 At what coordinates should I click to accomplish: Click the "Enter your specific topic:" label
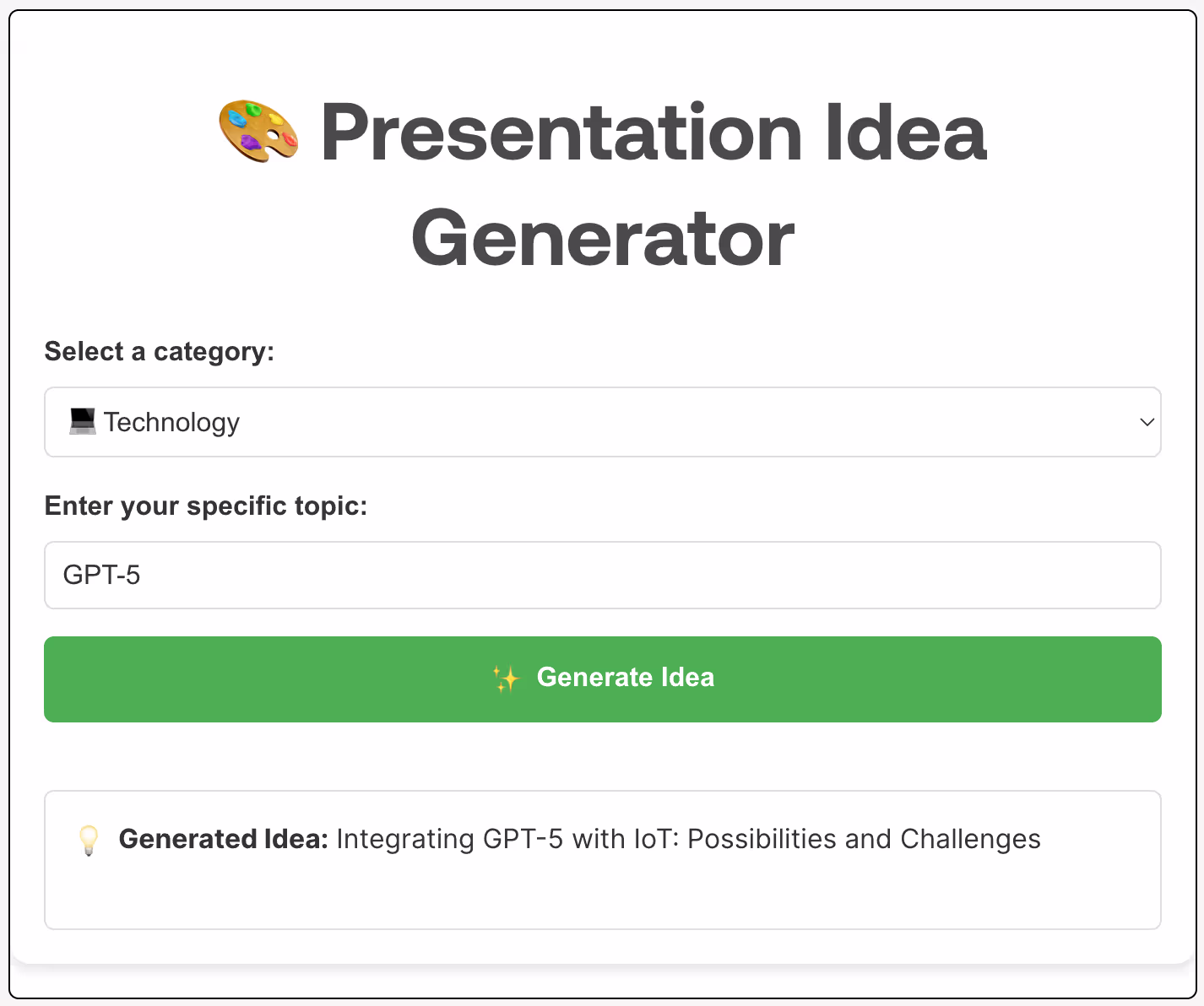[x=206, y=506]
